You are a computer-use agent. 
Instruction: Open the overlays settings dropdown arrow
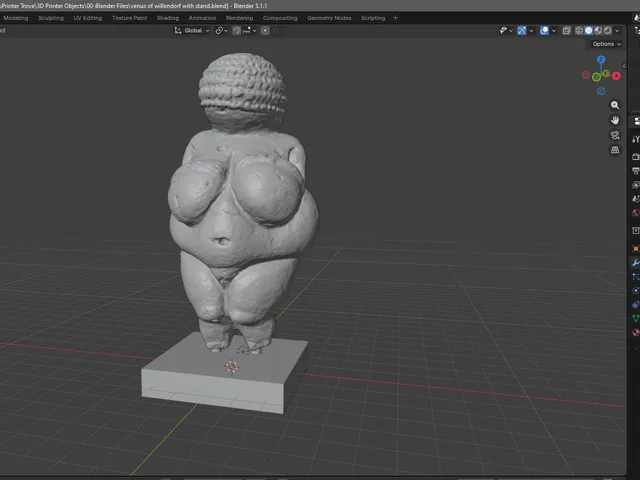pyautogui.click(x=554, y=31)
